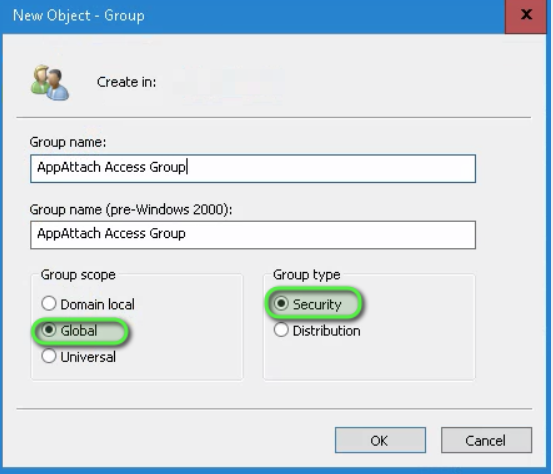Click the 'Group name (pre-Windows 2000):' label
Image resolution: width=553 pixels, height=474 pixels.
pyautogui.click(x=131, y=209)
